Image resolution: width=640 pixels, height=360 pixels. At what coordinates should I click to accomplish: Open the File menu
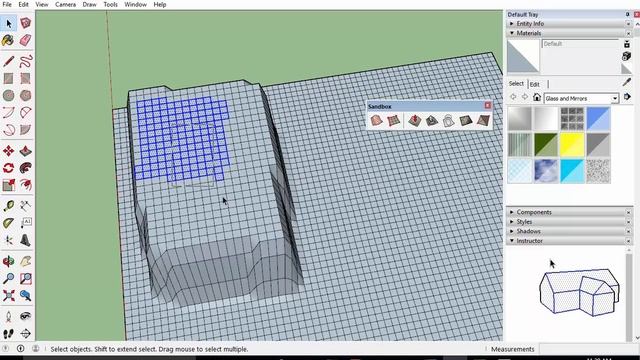click(7, 4)
